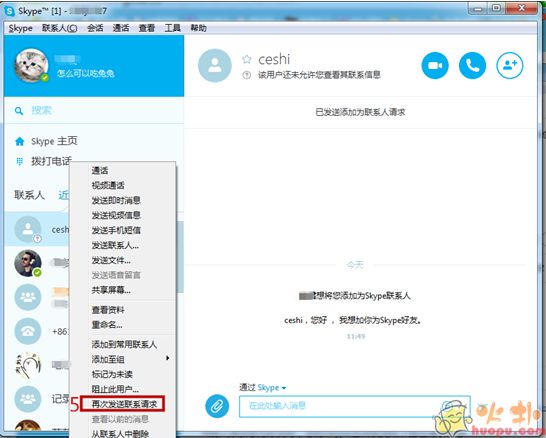Open the 通话 menu in the menu bar

121,28
